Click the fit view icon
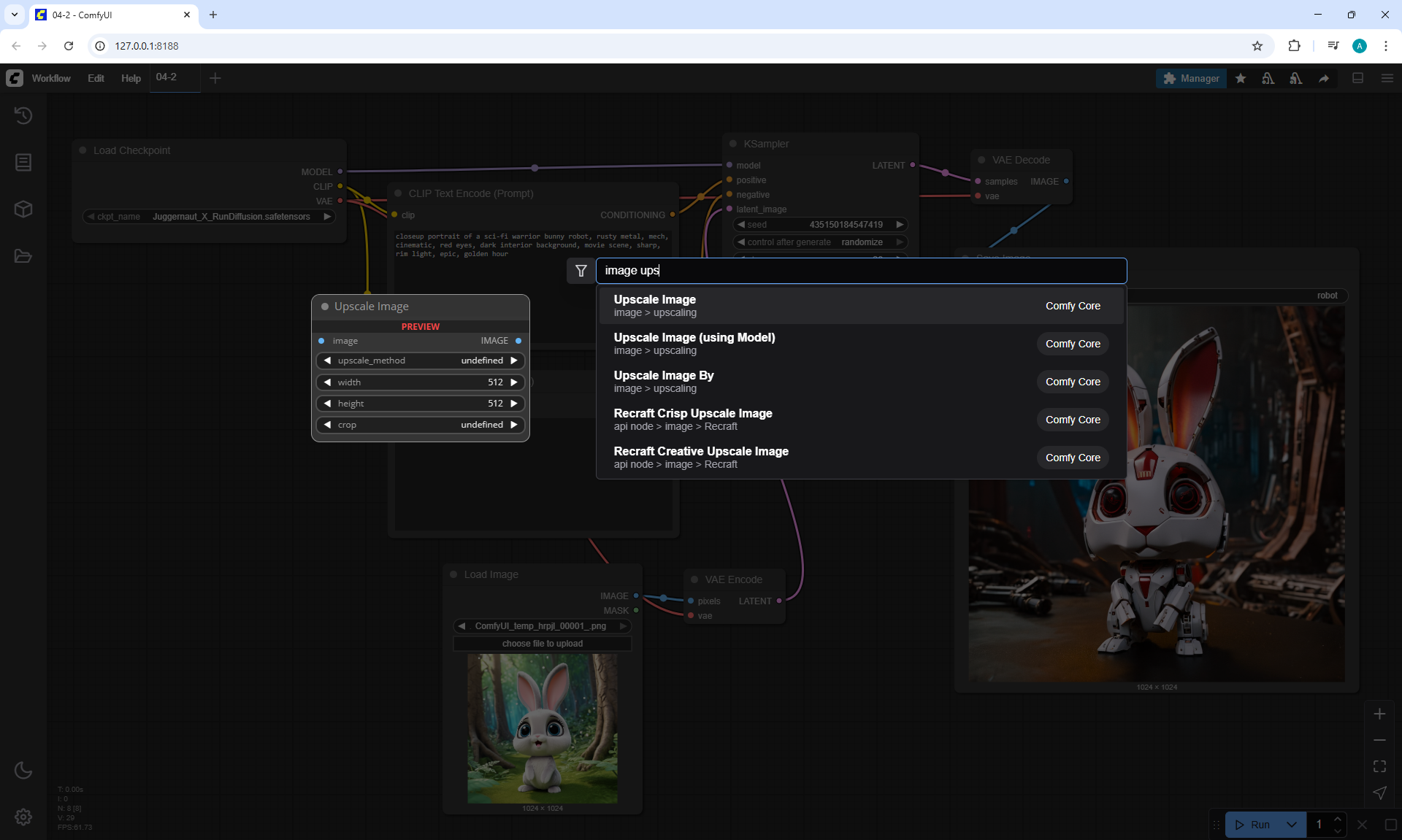This screenshot has height=840, width=1402. coord(1379,766)
